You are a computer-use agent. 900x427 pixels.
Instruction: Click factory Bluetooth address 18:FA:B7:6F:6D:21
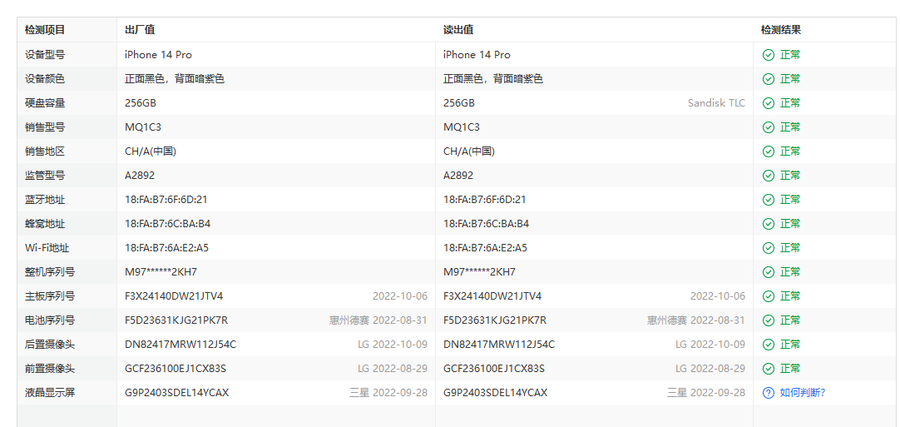(x=166, y=200)
